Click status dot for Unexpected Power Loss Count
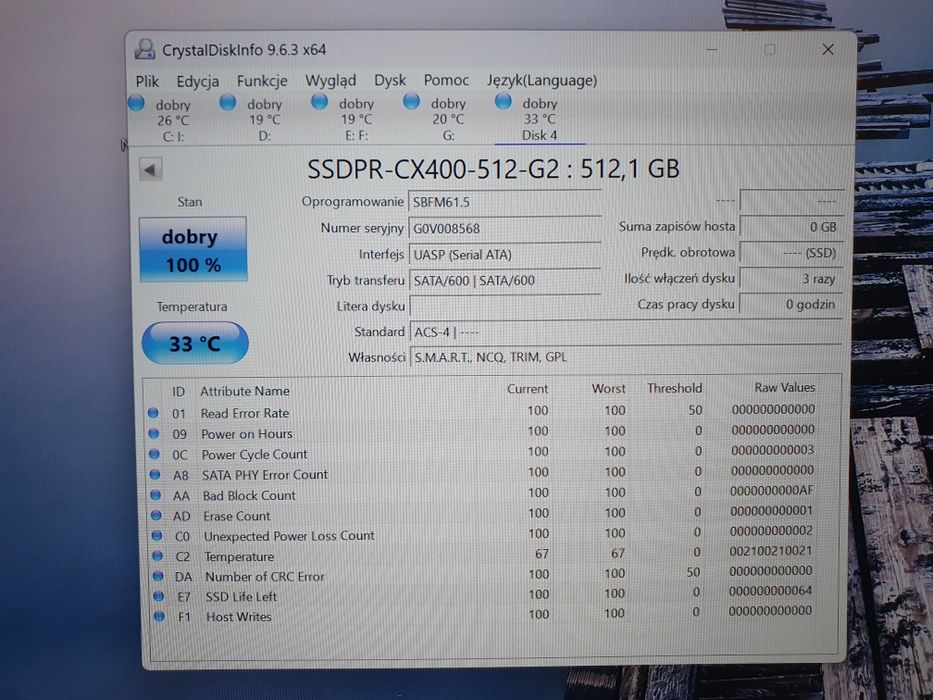Screen dimensions: 933x700 (156, 535)
